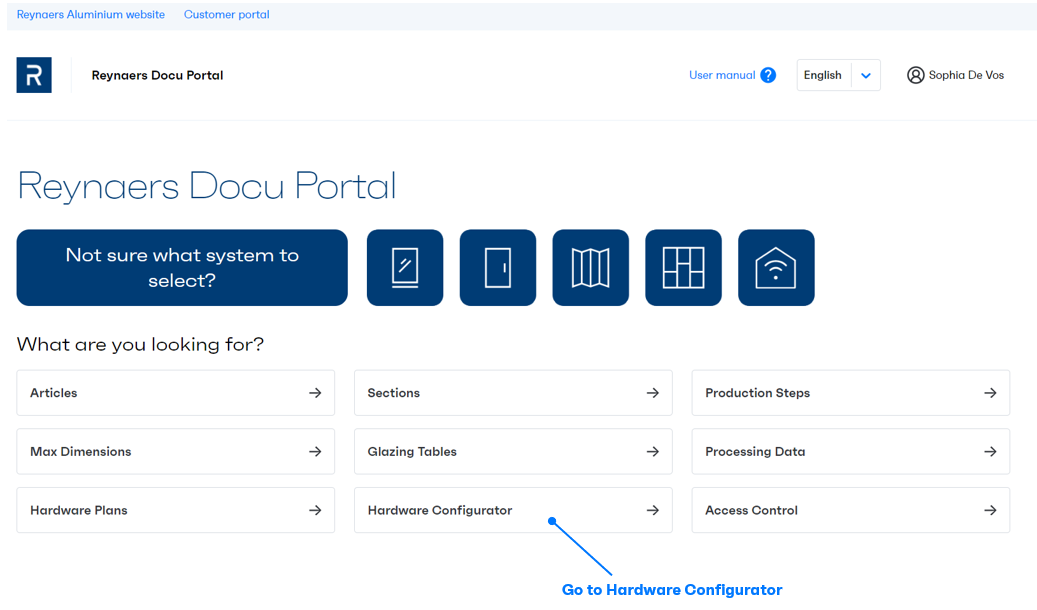The image size is (1037, 610).
Task: Open the Reynaers Aluminium website link
Action: (x=91, y=15)
